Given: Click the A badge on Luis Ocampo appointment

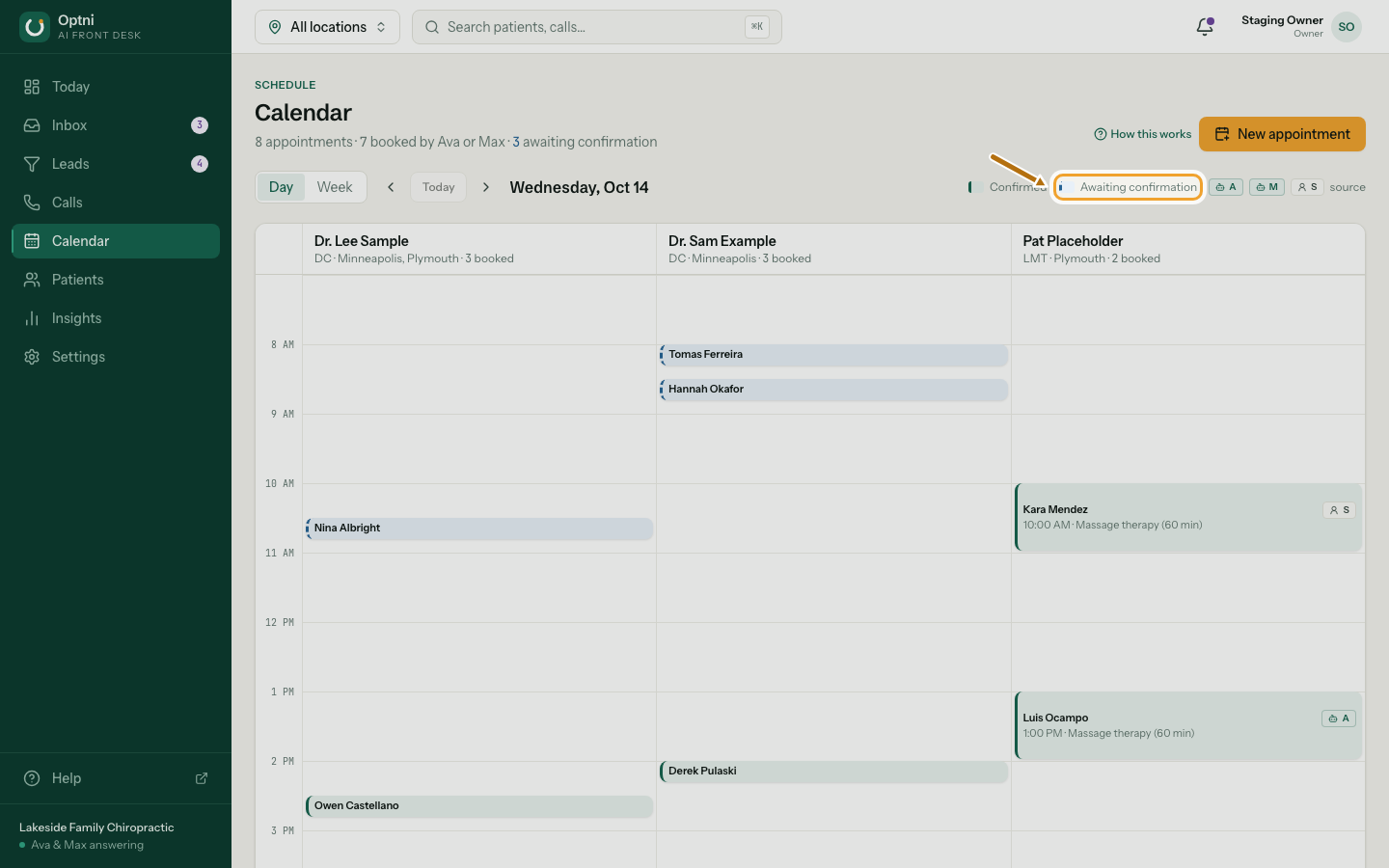Looking at the screenshot, I should click(x=1339, y=719).
